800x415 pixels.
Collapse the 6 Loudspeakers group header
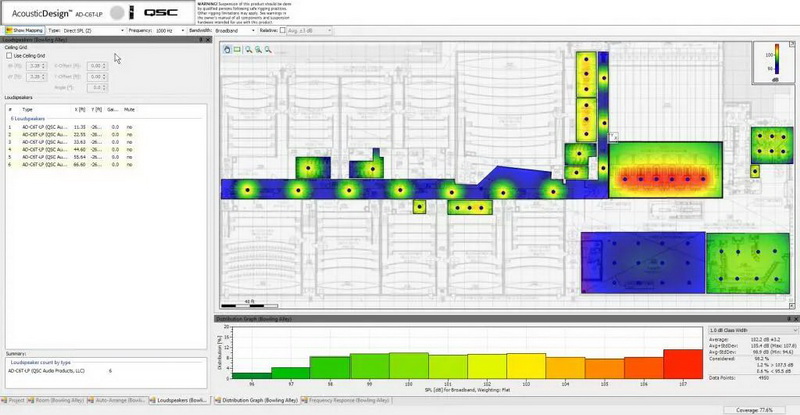pyautogui.click(x=28, y=118)
